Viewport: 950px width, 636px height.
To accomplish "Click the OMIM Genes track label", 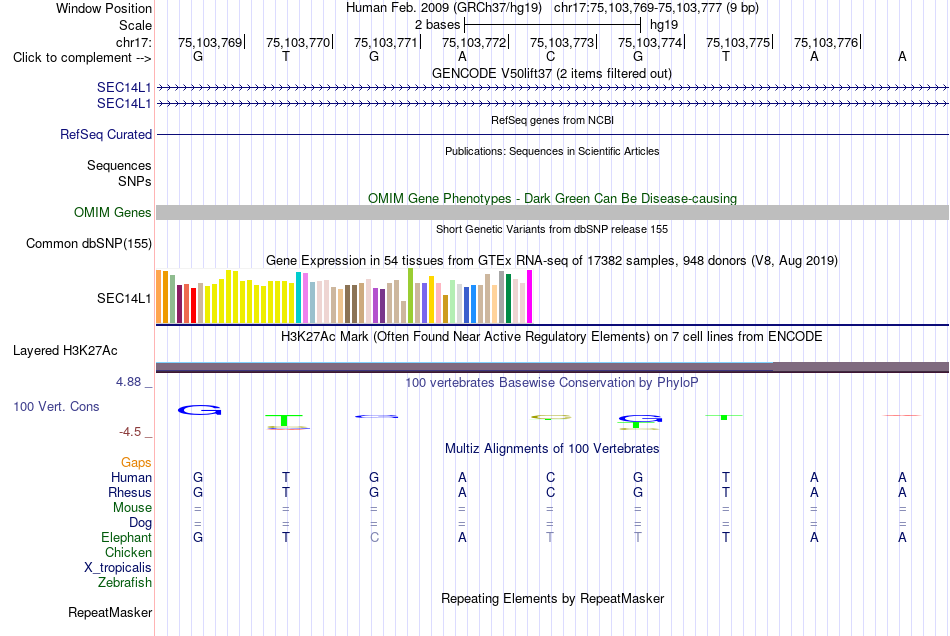I will pyautogui.click(x=112, y=213).
